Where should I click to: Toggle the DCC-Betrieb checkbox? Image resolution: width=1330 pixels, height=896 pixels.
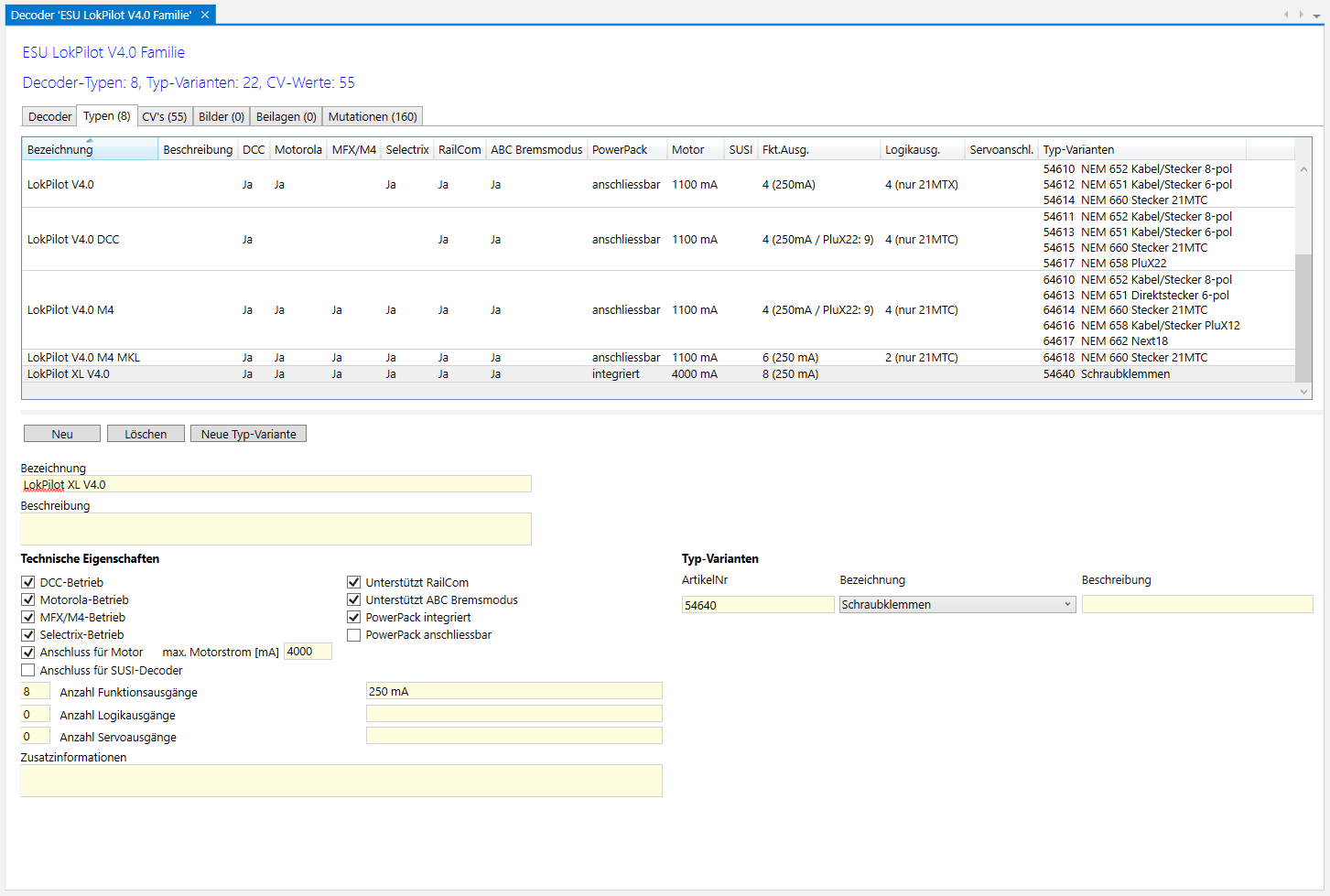[28, 582]
